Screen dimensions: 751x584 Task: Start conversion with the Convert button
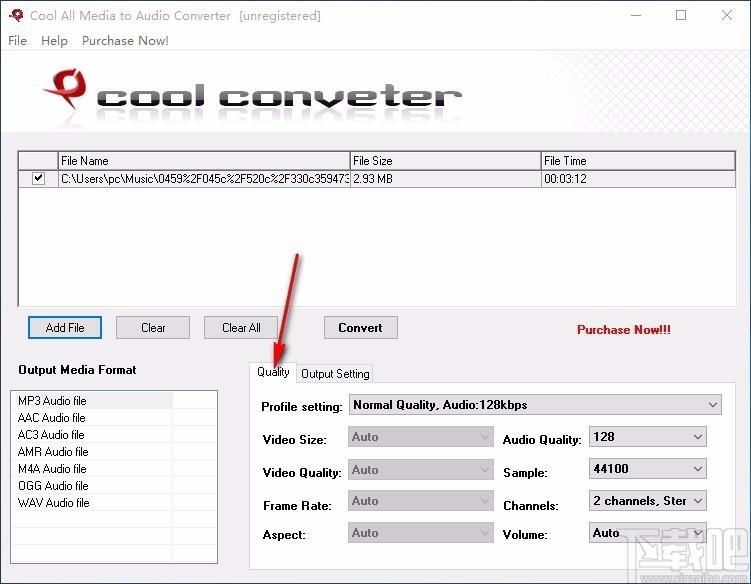point(361,328)
